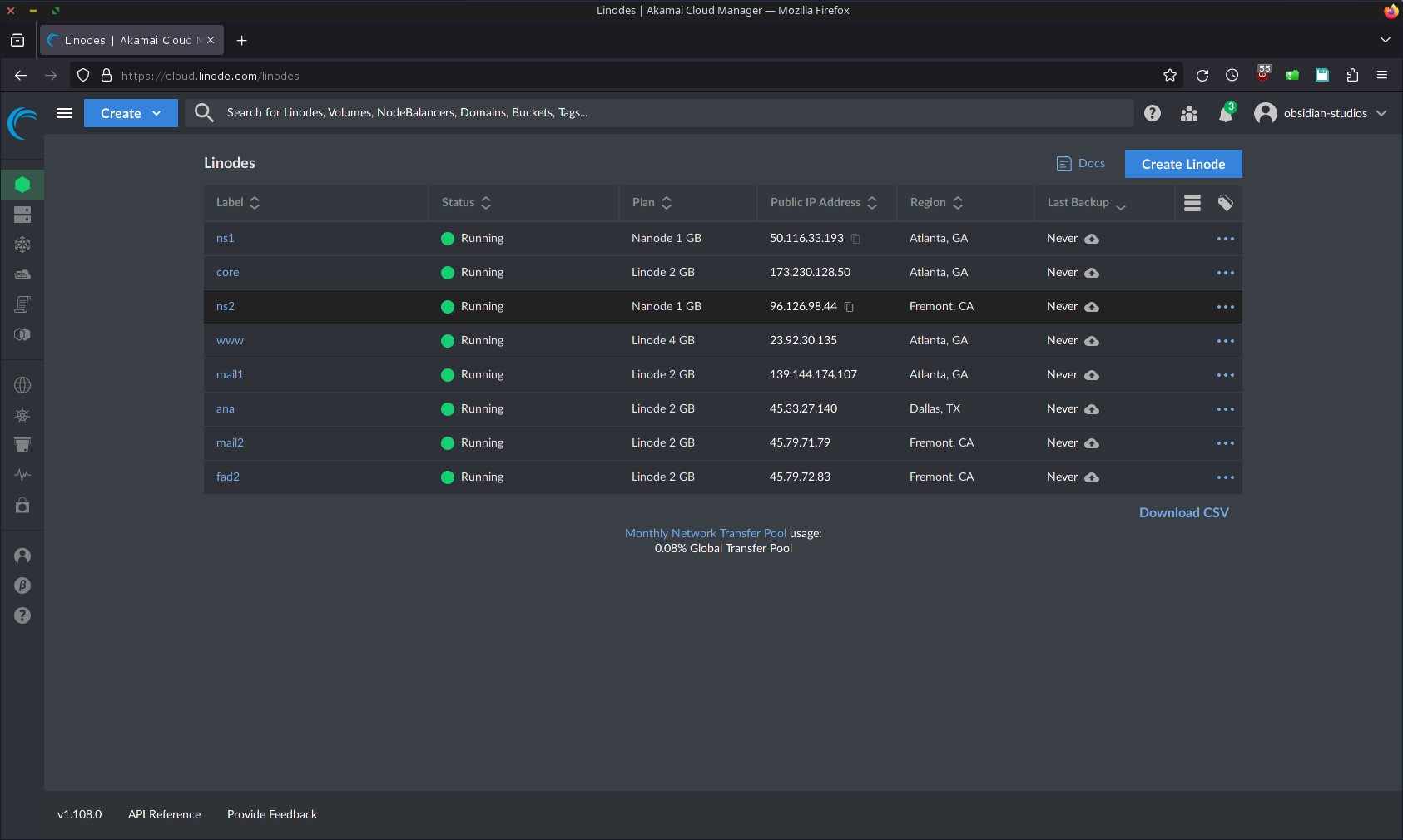Open the notifications bell with 3 alerts

(x=1227, y=112)
